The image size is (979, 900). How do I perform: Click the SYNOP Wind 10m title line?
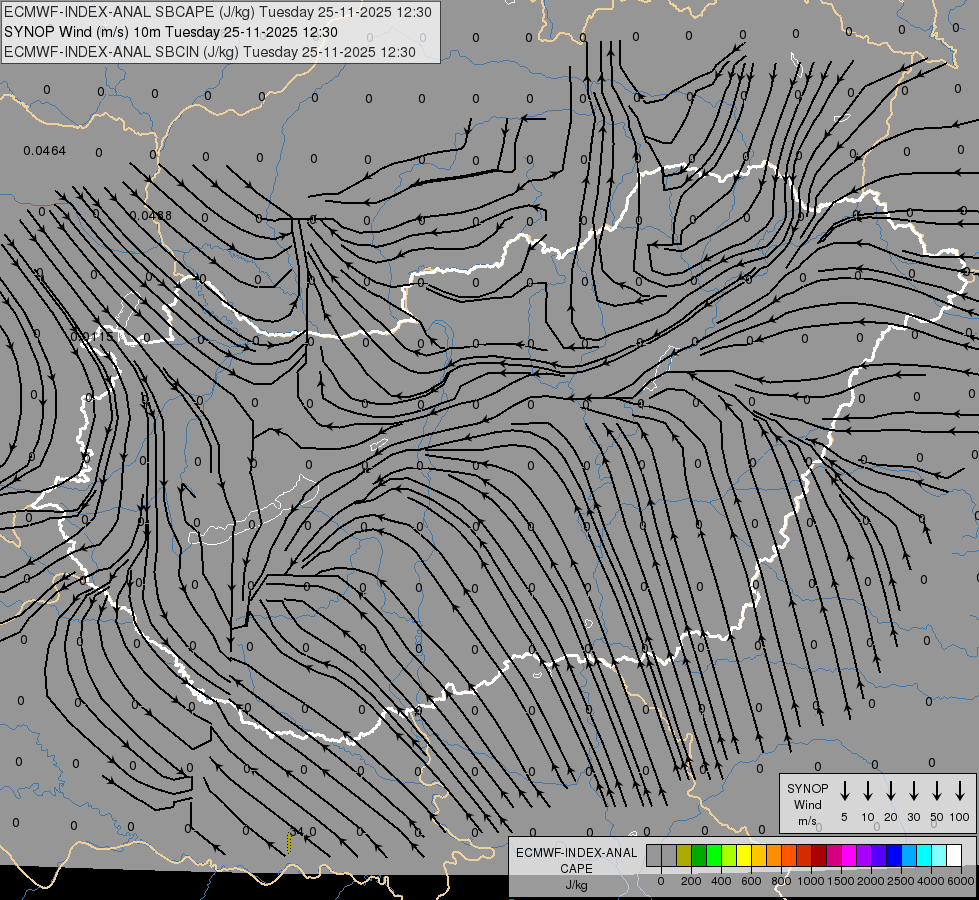(170, 32)
